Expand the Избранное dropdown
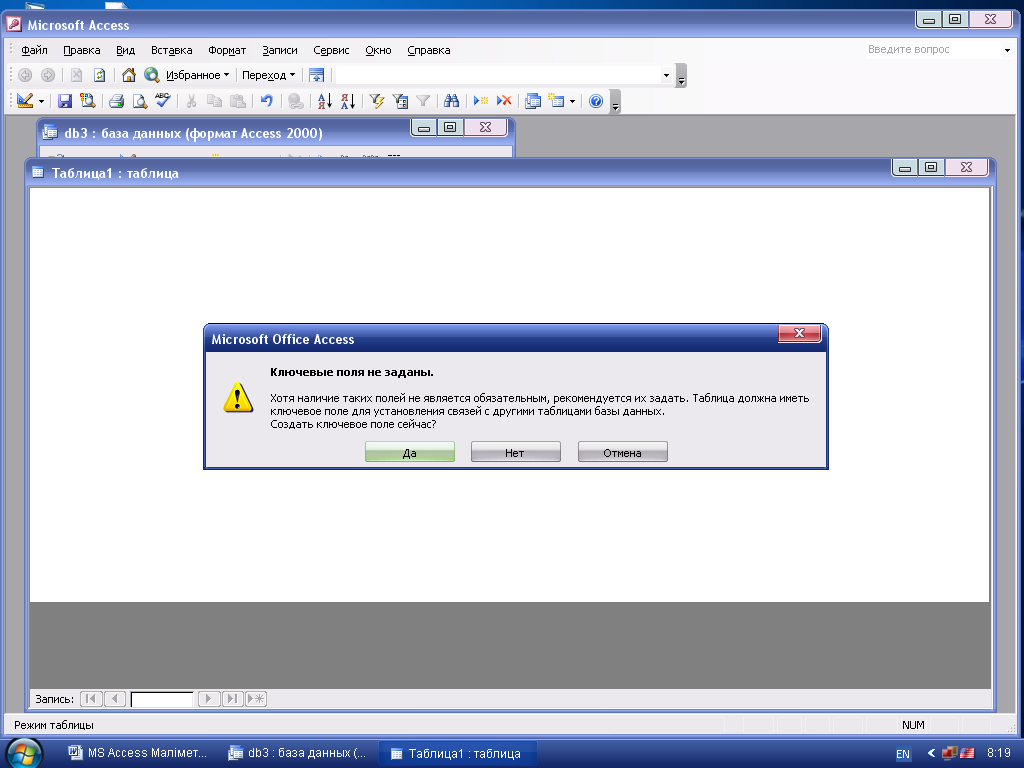This screenshot has width=1024, height=768. (x=197, y=75)
